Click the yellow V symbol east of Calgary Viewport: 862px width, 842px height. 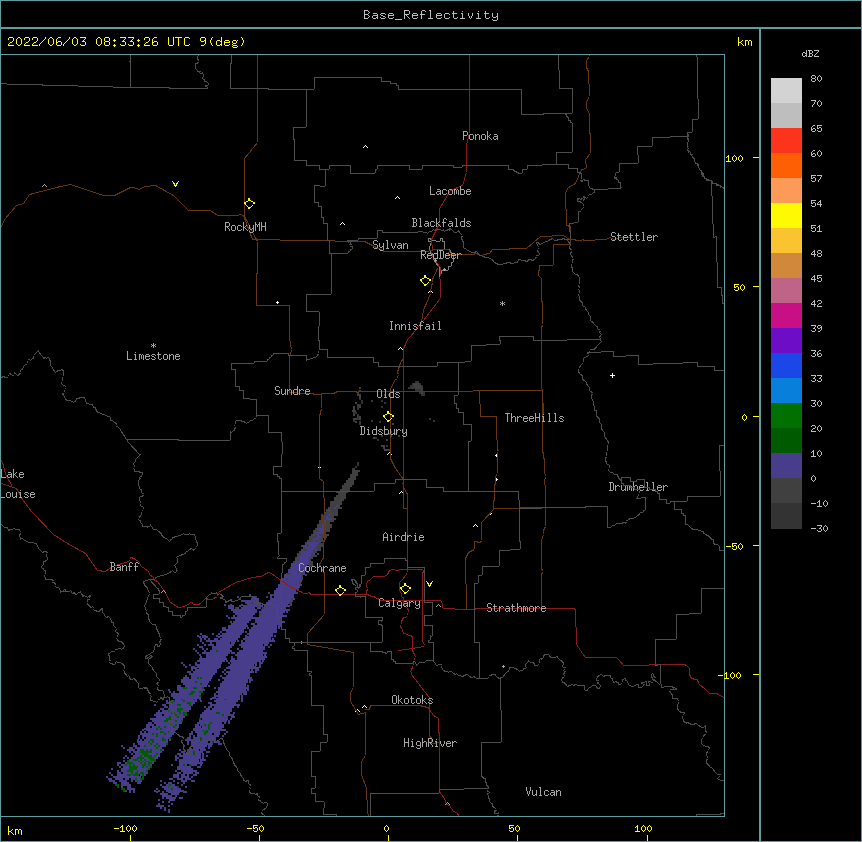tap(429, 584)
